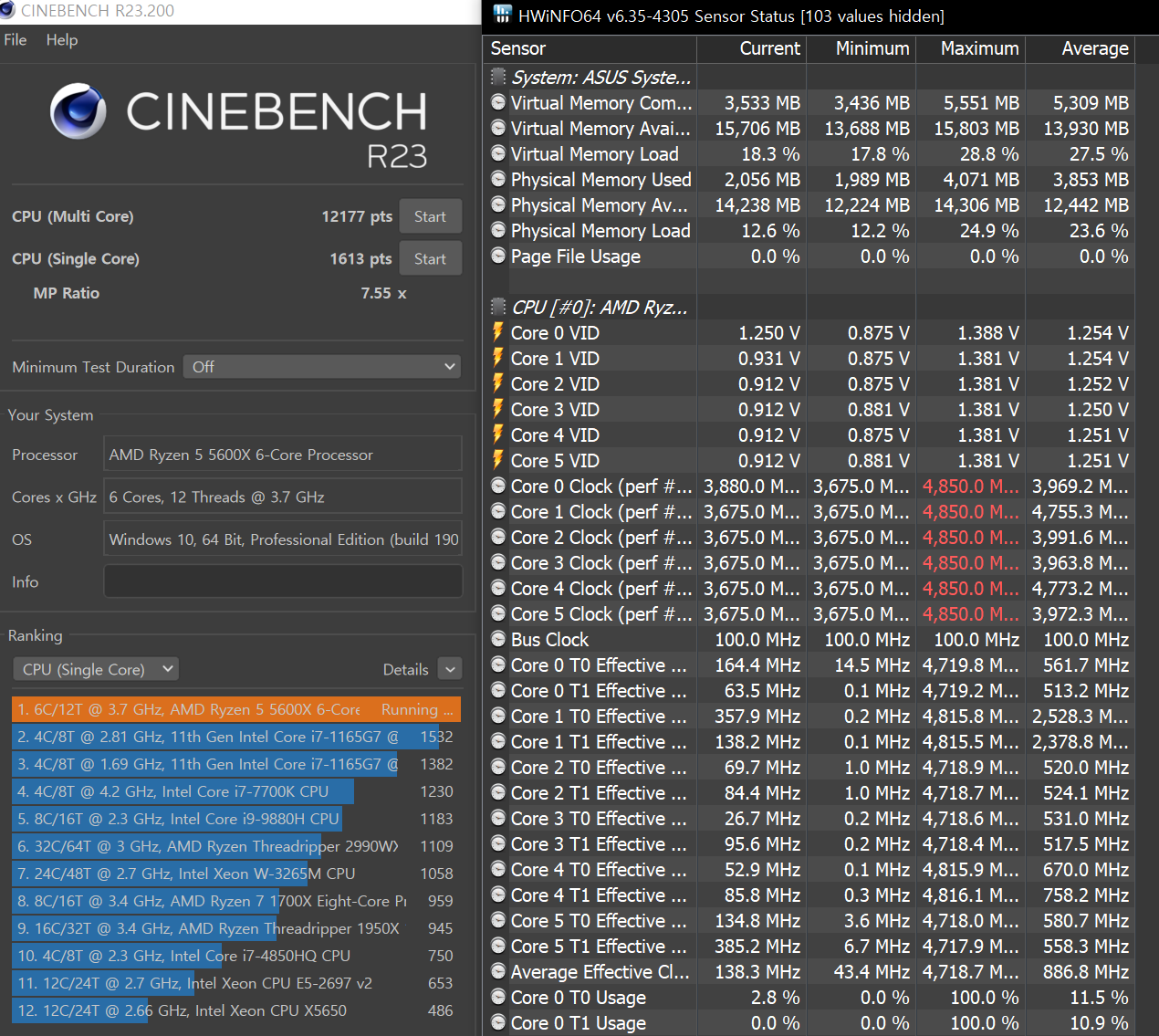Expand the Details arrow button in Ranking
Image resolution: width=1159 pixels, height=1036 pixels.
[450, 669]
